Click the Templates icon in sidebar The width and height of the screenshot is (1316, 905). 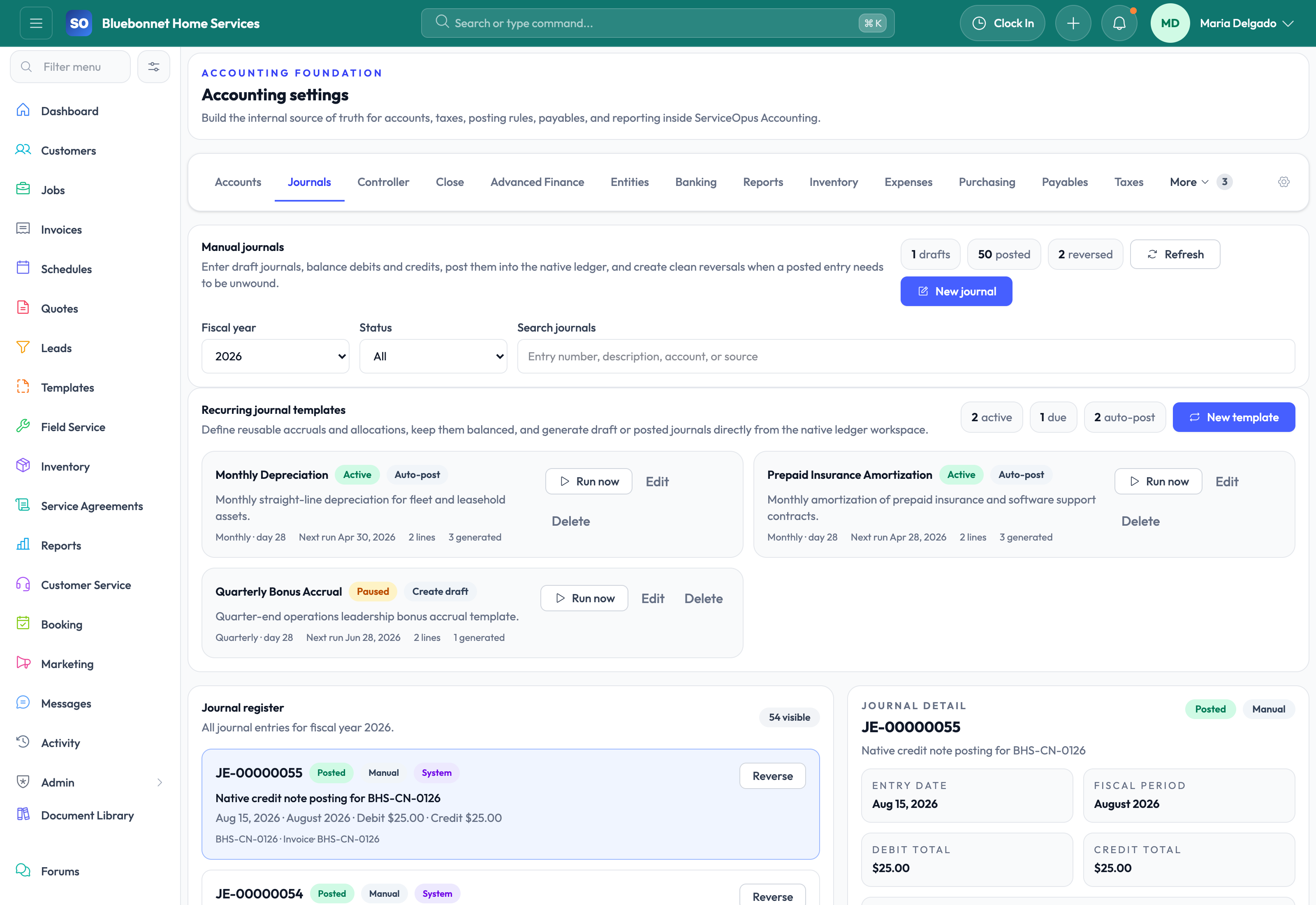tap(23, 387)
